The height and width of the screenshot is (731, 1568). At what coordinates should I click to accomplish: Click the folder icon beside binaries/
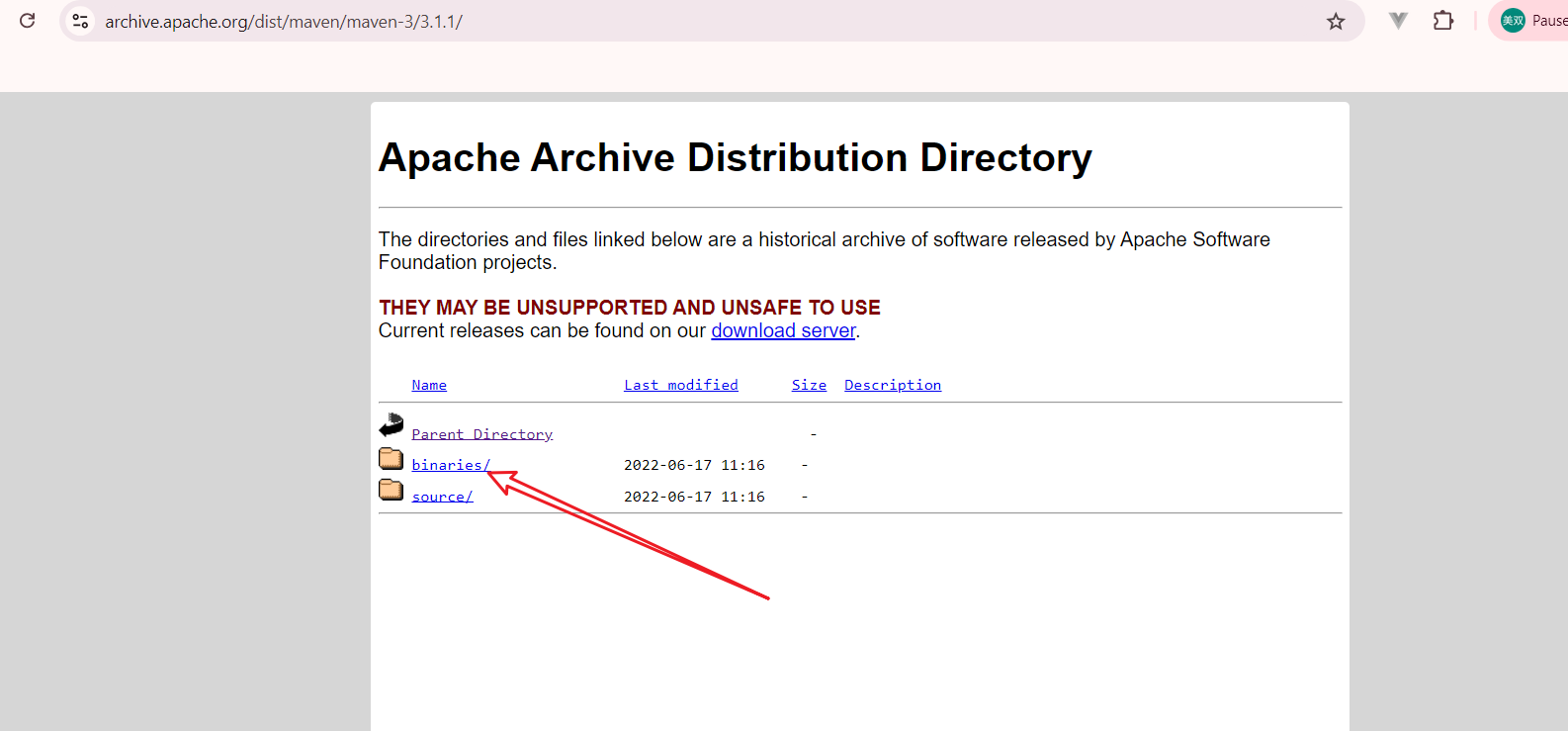(392, 458)
